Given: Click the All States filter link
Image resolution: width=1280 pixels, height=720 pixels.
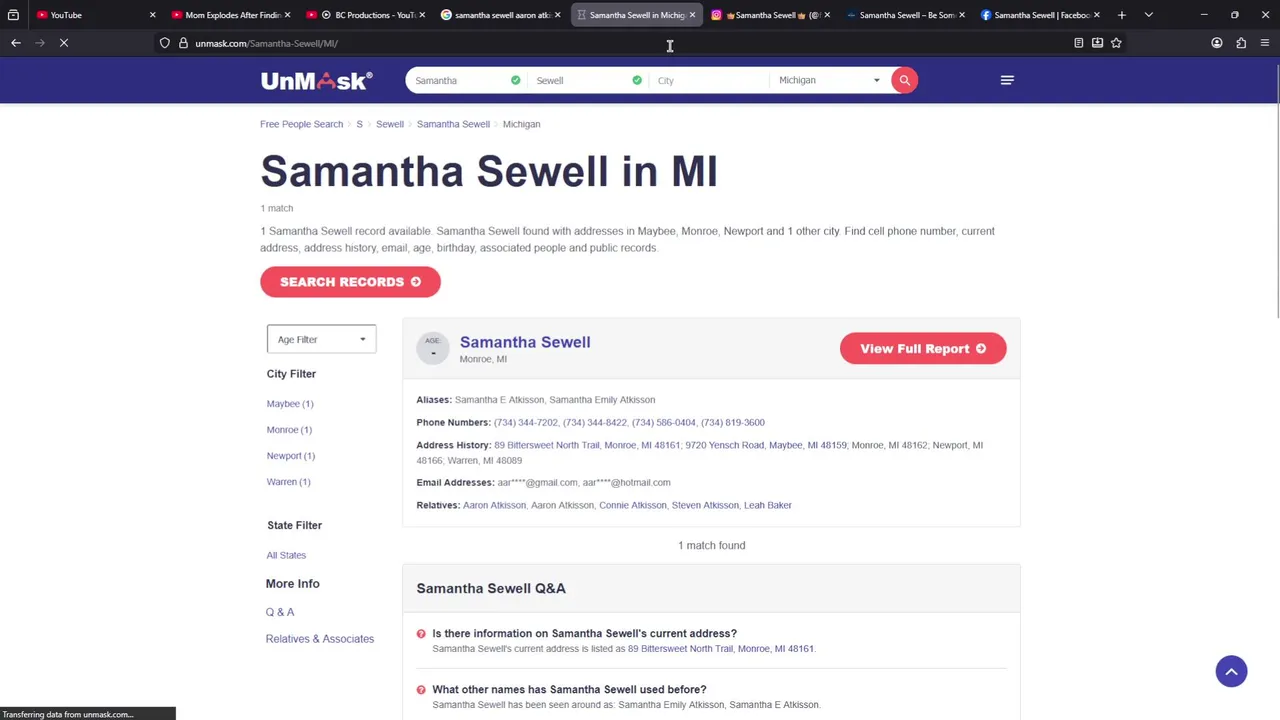Looking at the screenshot, I should click(x=286, y=555).
